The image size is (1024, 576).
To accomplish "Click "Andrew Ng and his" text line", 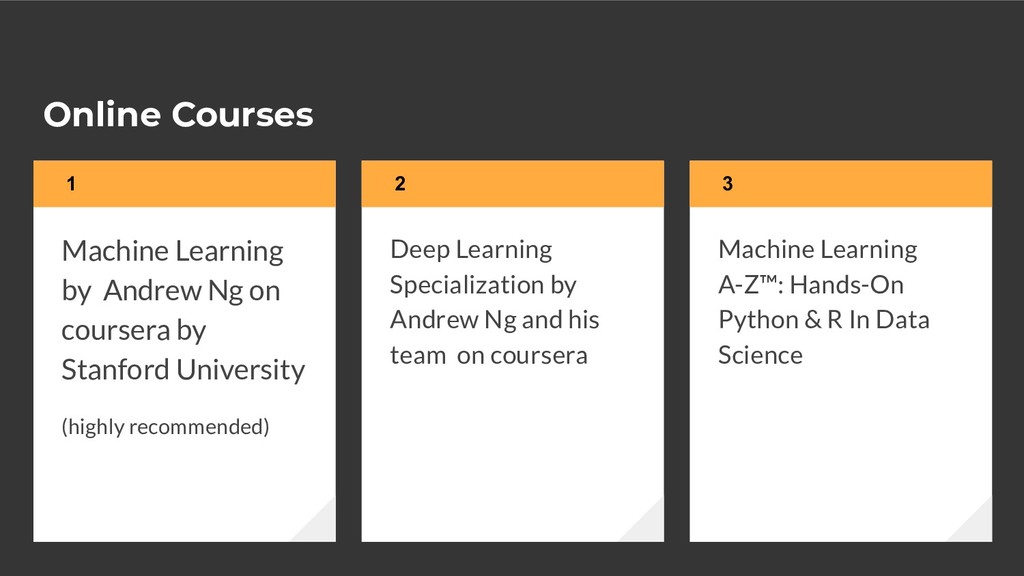I will pos(494,321).
